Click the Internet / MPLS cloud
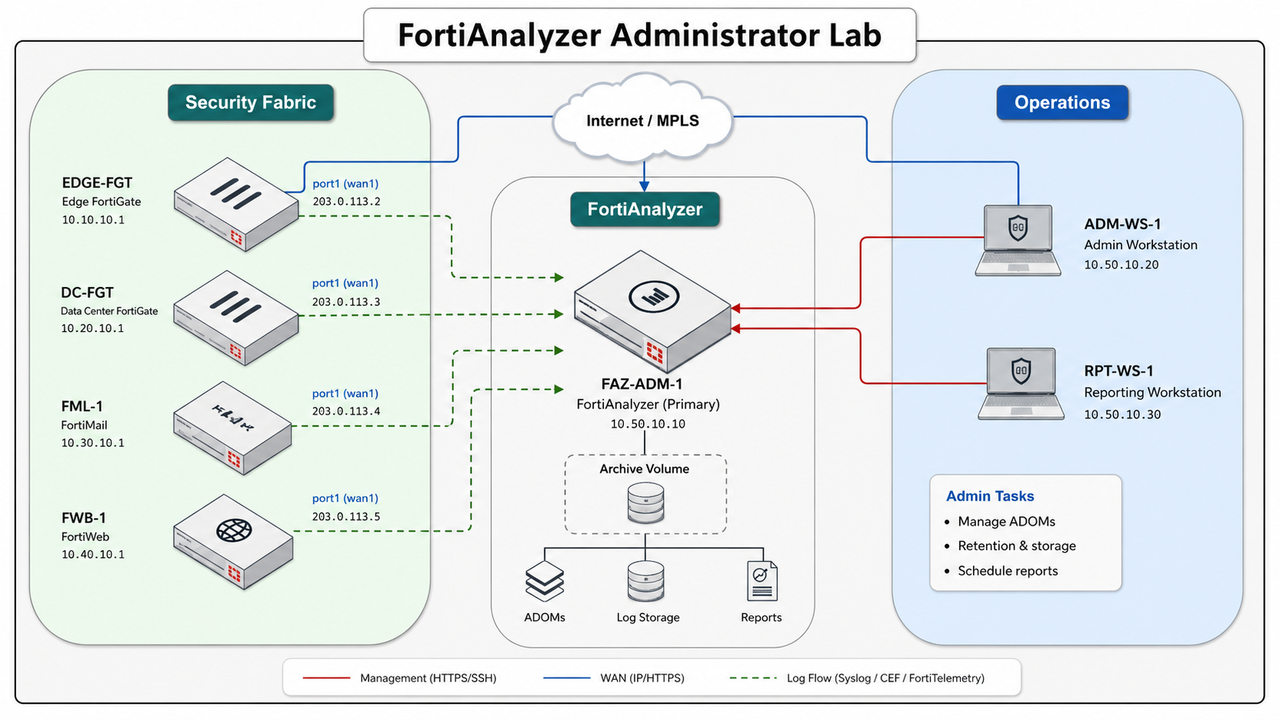This screenshot has height=720, width=1280. tap(642, 120)
